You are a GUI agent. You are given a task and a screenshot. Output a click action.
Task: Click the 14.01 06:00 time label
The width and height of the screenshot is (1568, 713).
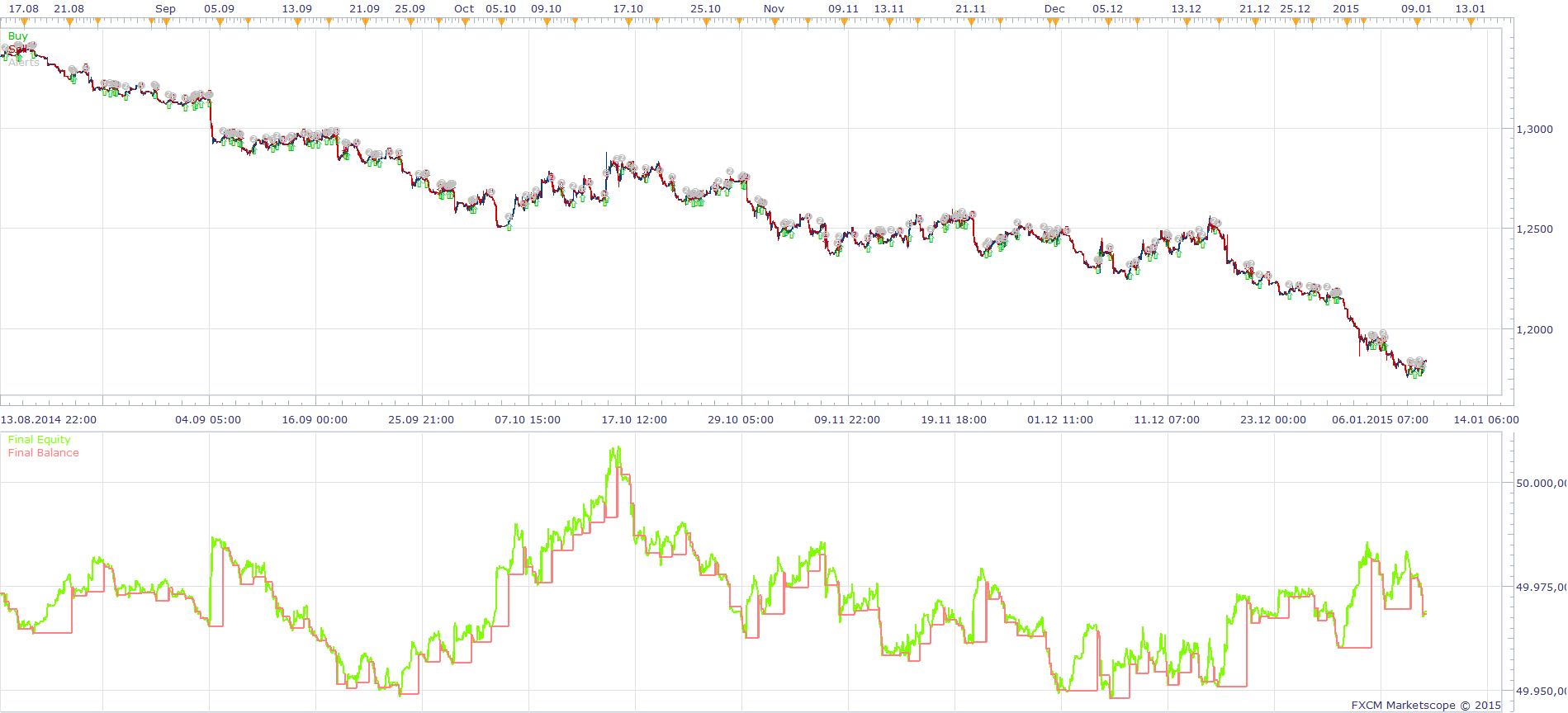click(x=1486, y=420)
